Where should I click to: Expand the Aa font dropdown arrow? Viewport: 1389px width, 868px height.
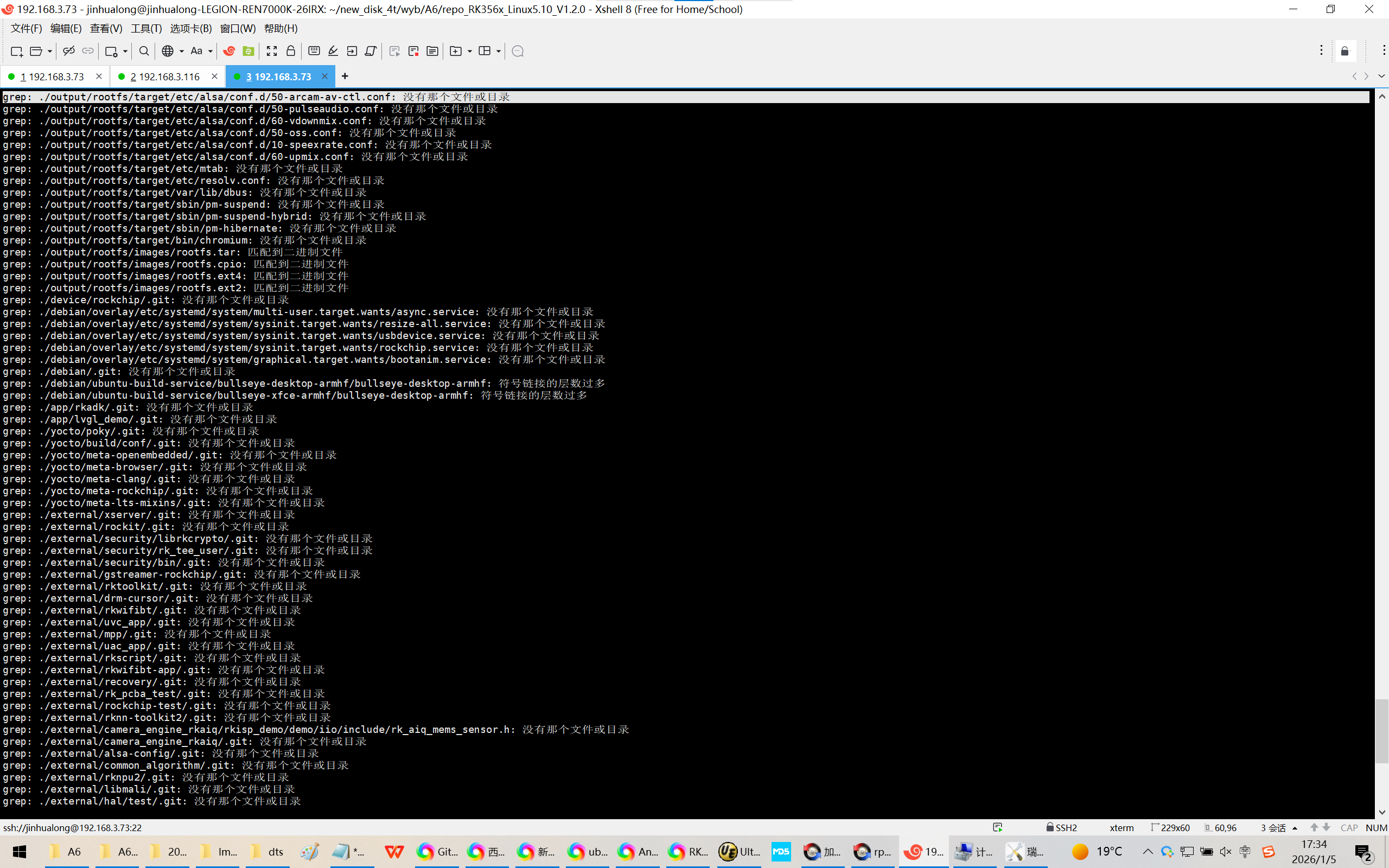(x=211, y=51)
